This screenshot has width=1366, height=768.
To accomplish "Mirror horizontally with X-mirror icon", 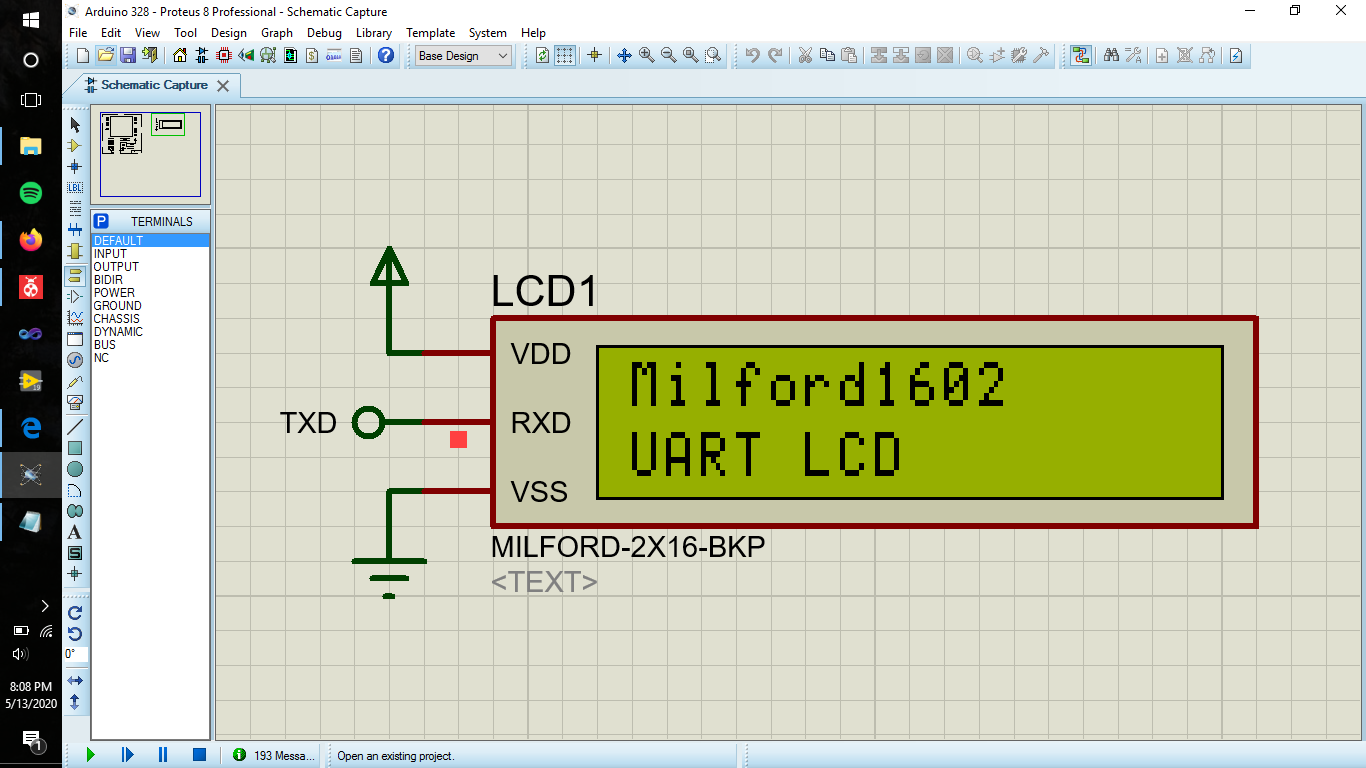I will 75,681.
